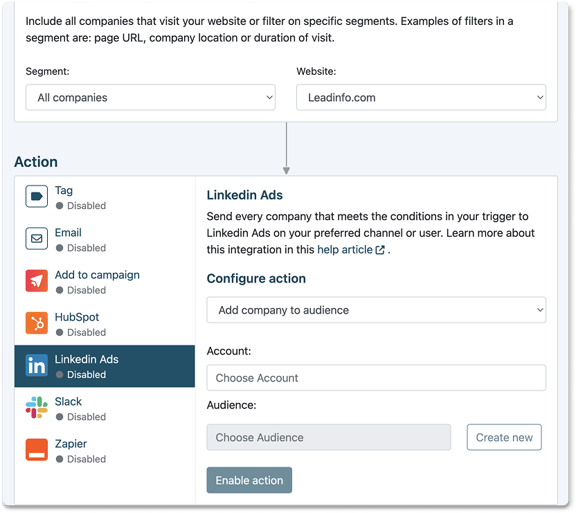
Task: Click the LinkedIn logo icon
Action: (36, 366)
